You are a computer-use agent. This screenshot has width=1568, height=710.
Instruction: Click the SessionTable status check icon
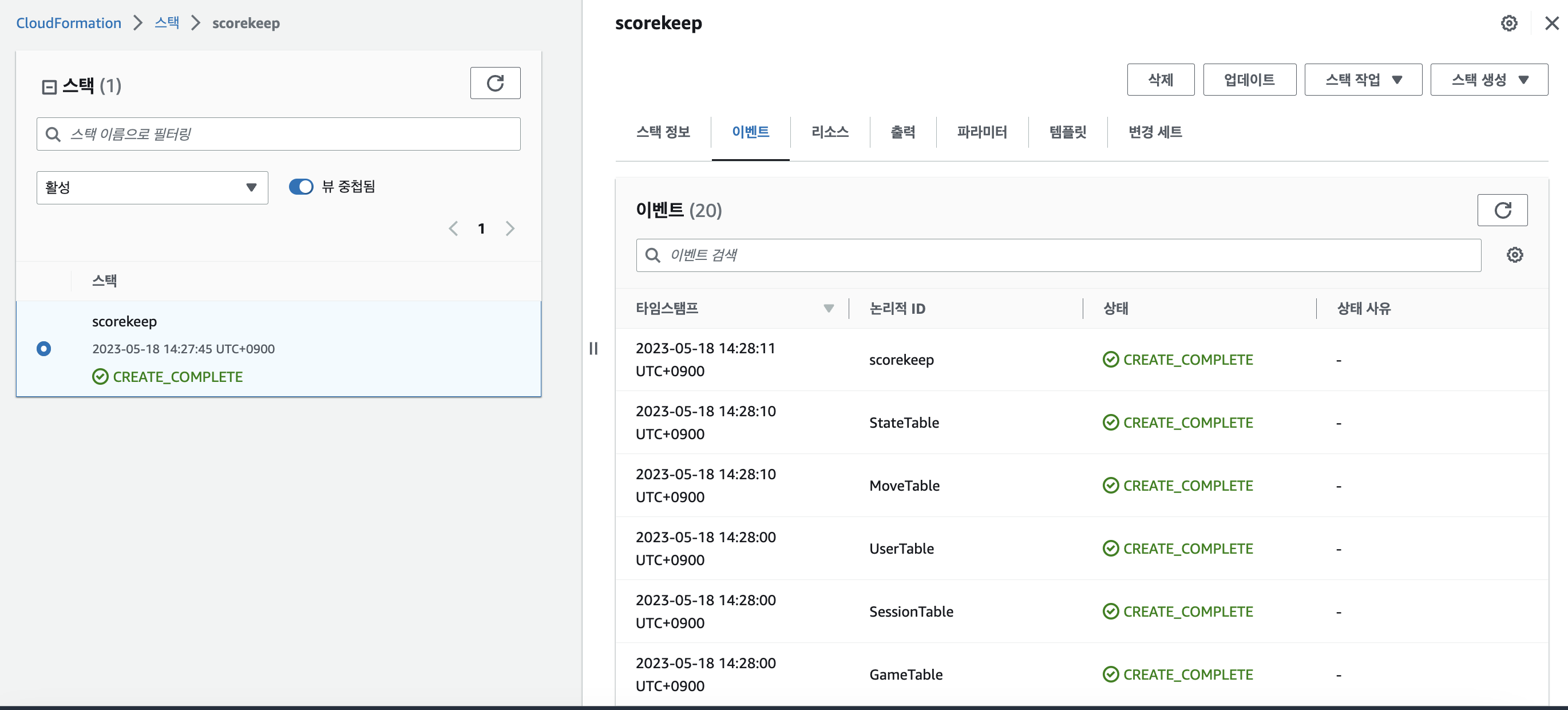(x=1110, y=611)
